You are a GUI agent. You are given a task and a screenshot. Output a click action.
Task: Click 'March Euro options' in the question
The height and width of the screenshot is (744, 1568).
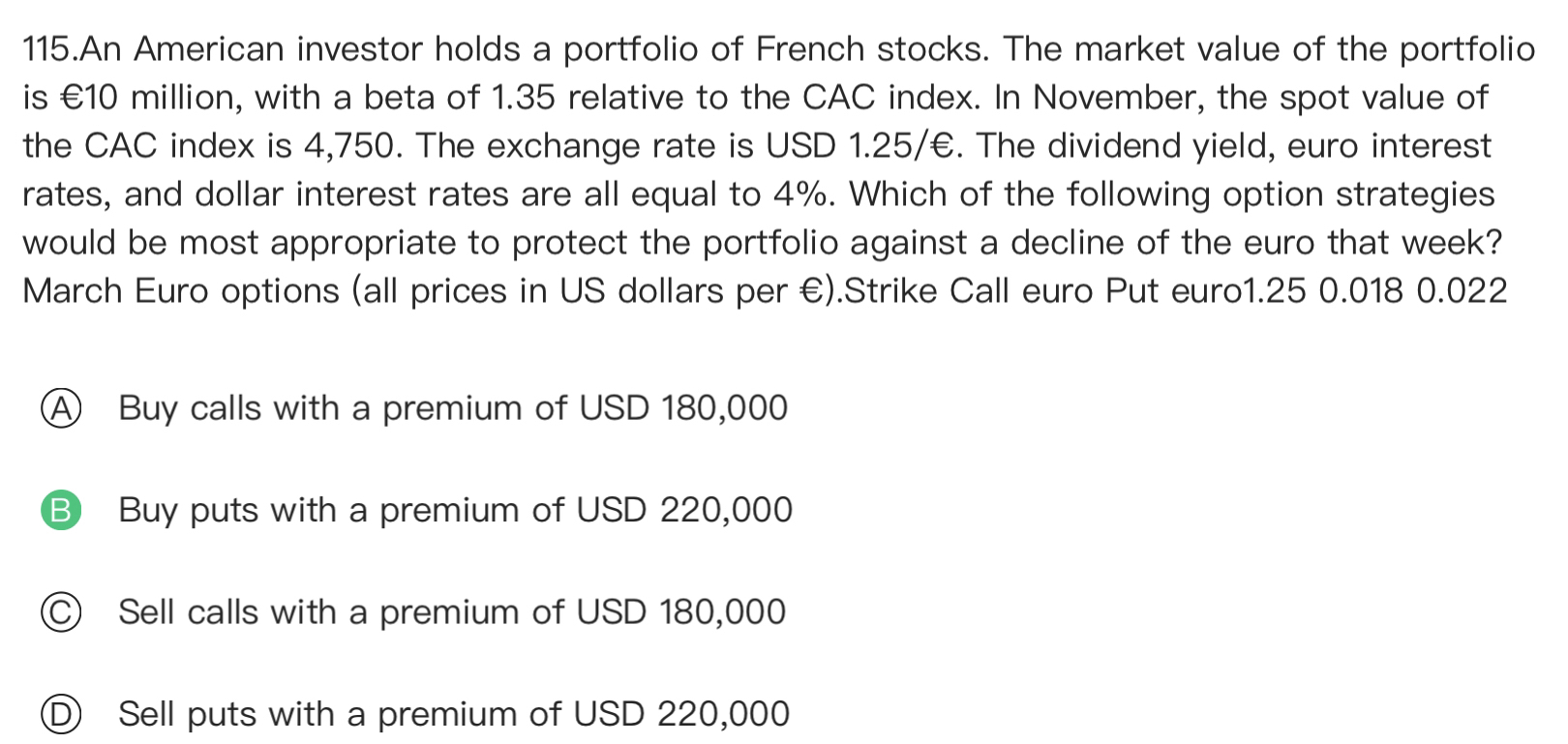[x=181, y=291]
